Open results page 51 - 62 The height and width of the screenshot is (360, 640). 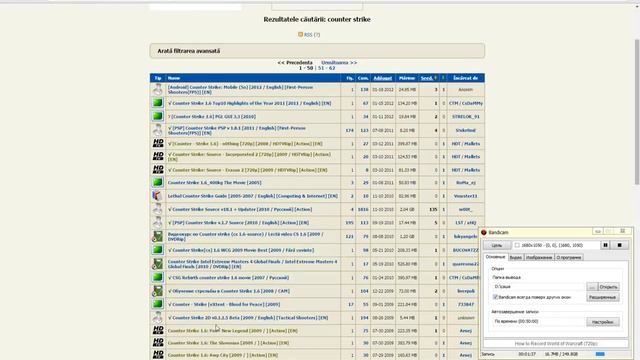326,68
